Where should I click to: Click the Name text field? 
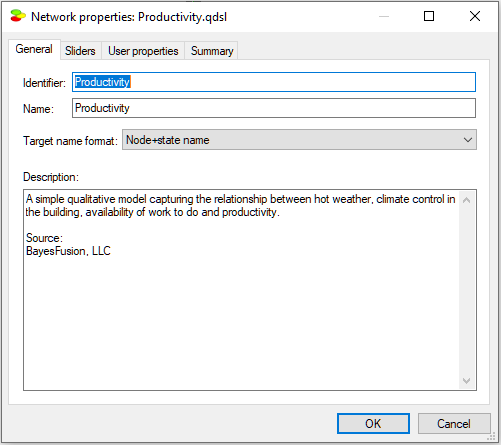274,108
